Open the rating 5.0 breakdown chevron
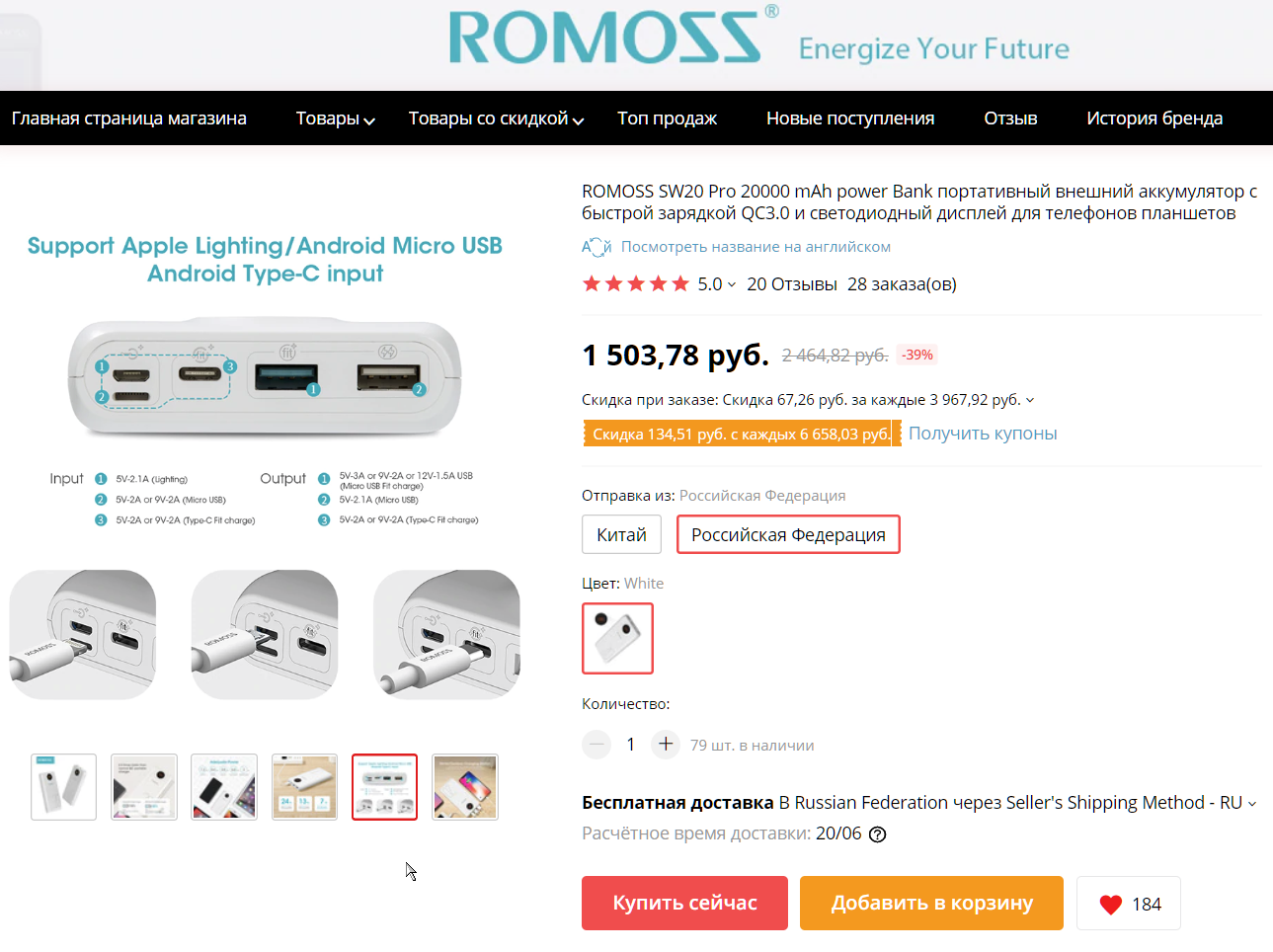 coord(732,285)
